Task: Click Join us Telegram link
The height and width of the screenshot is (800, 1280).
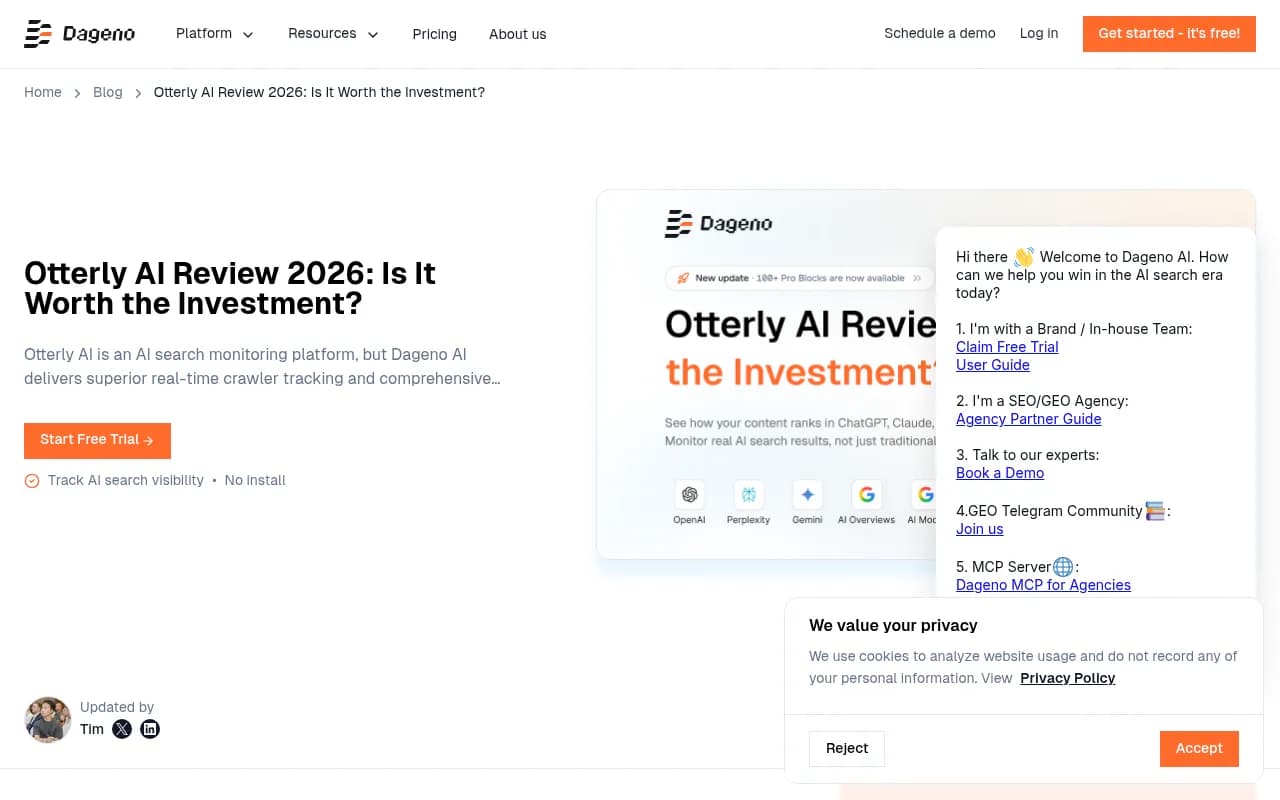Action: click(980, 529)
